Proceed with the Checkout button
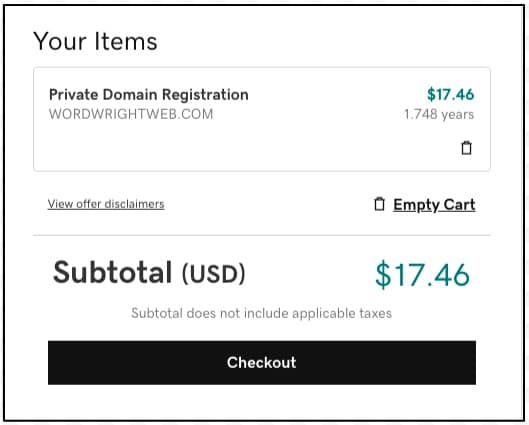This screenshot has width=529, height=425. coord(262,363)
